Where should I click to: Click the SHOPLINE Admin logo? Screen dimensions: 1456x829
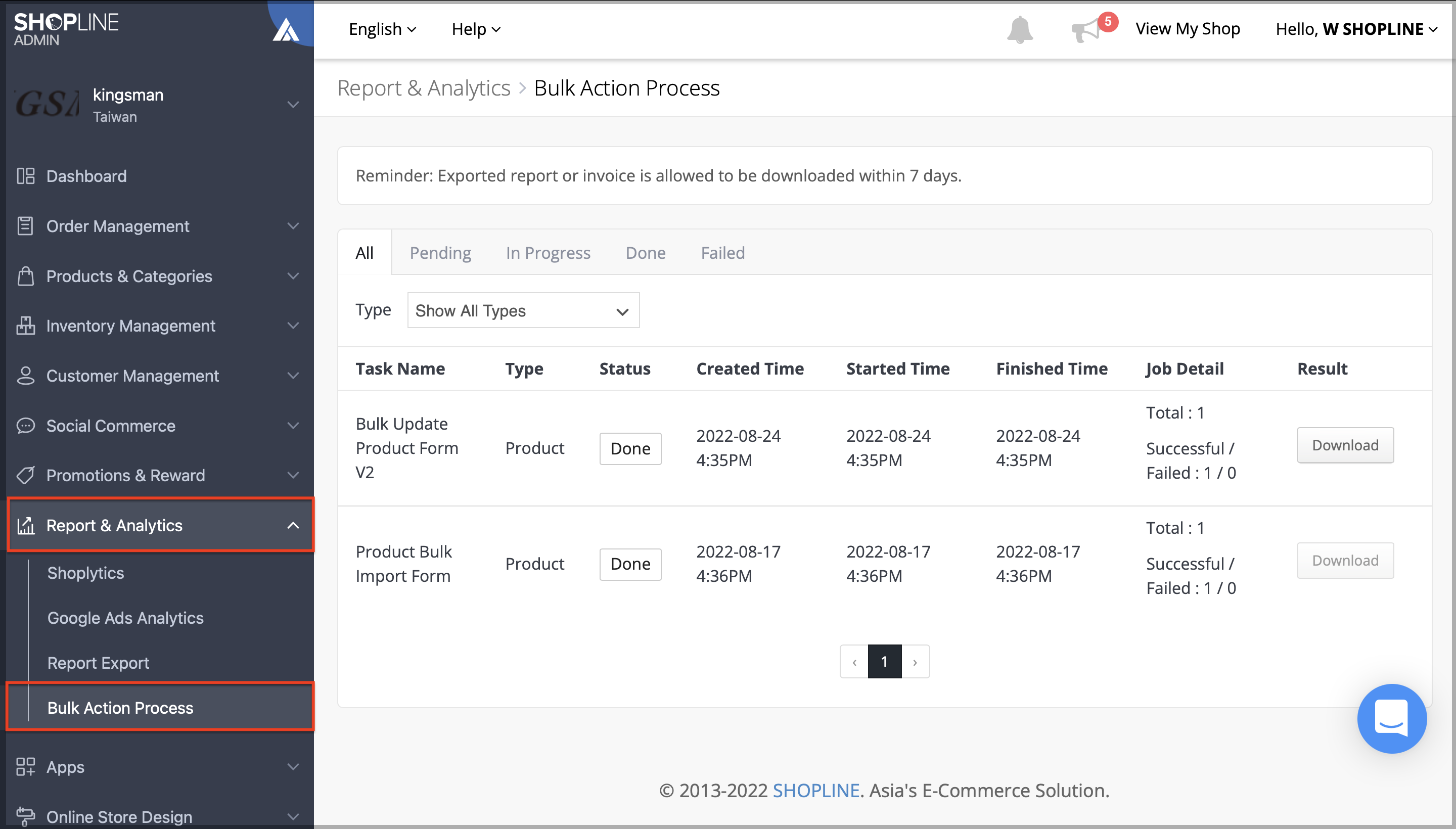tap(66, 29)
